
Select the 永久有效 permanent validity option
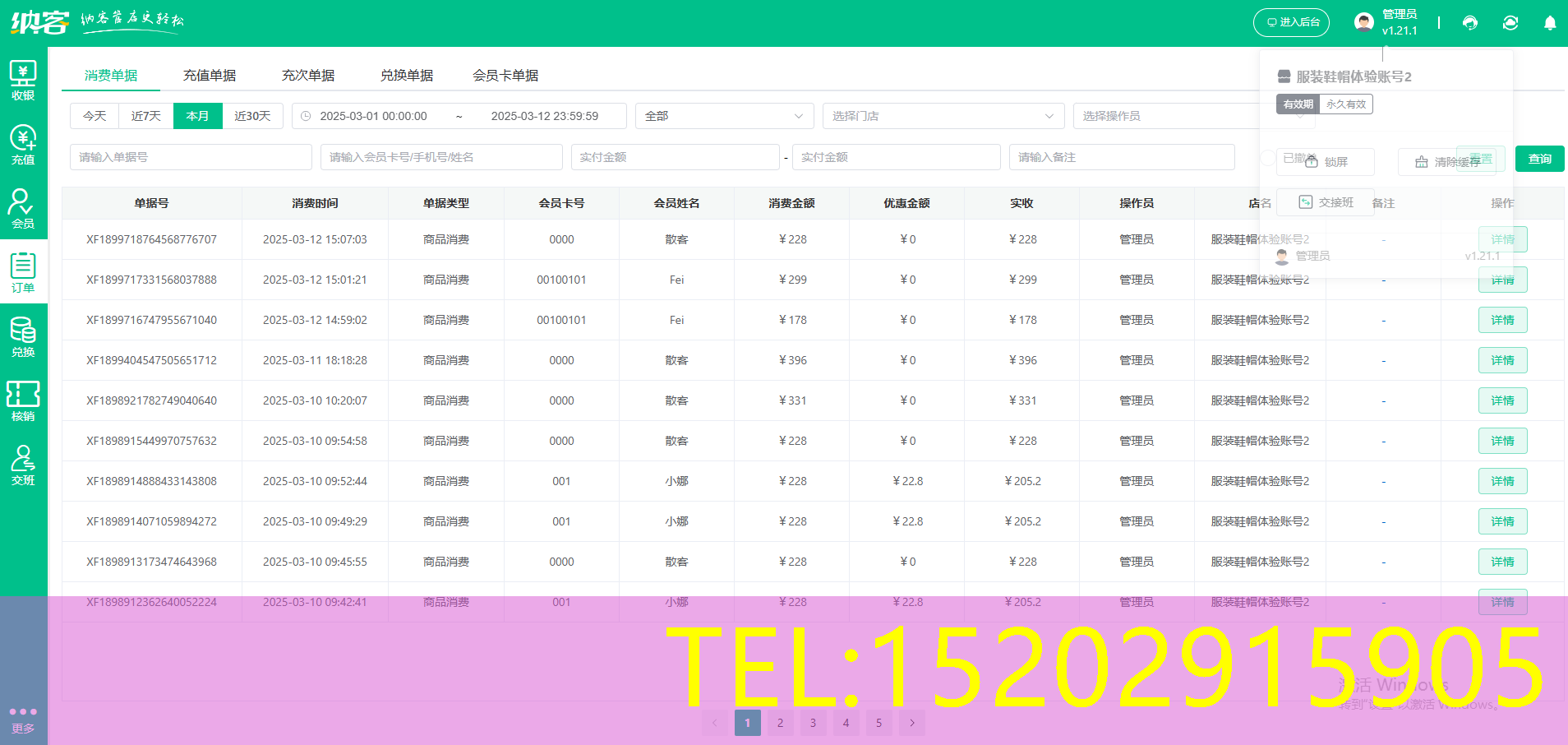coord(1345,104)
